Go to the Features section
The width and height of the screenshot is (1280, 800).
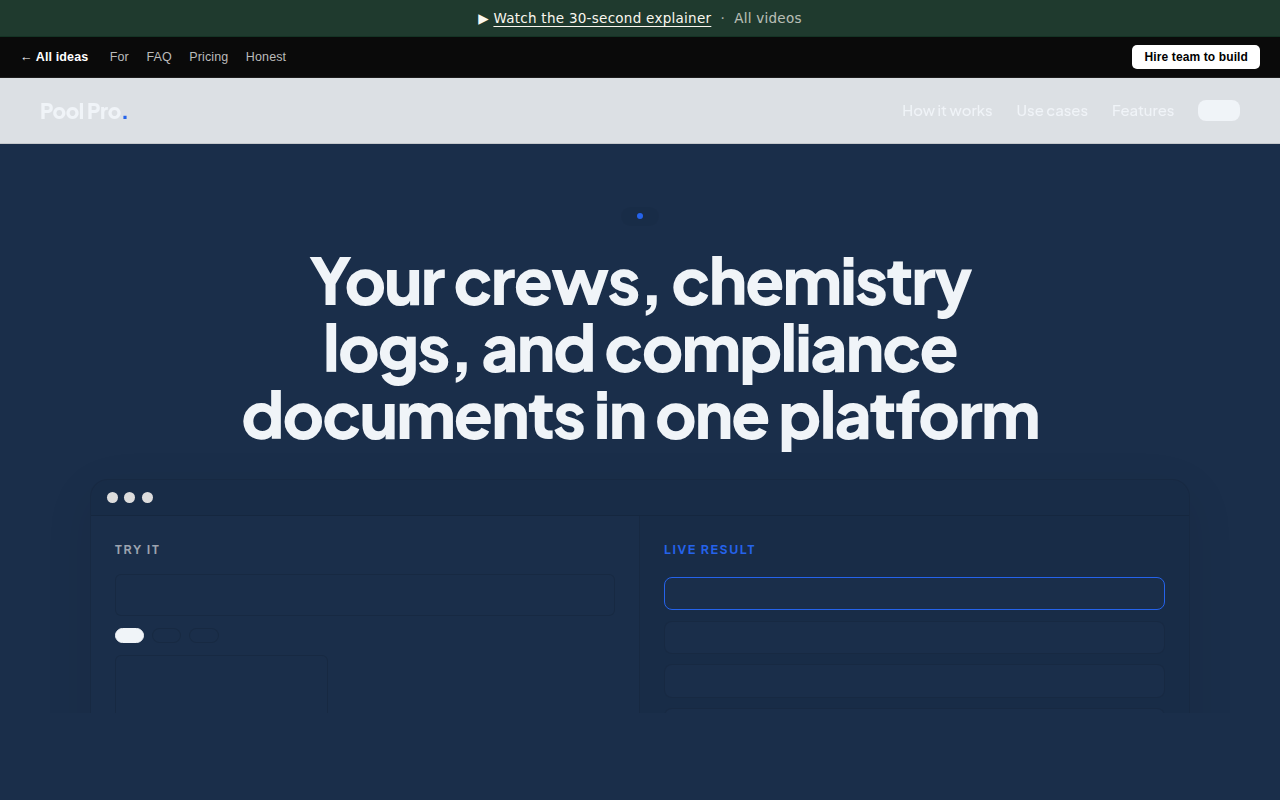click(x=1143, y=111)
